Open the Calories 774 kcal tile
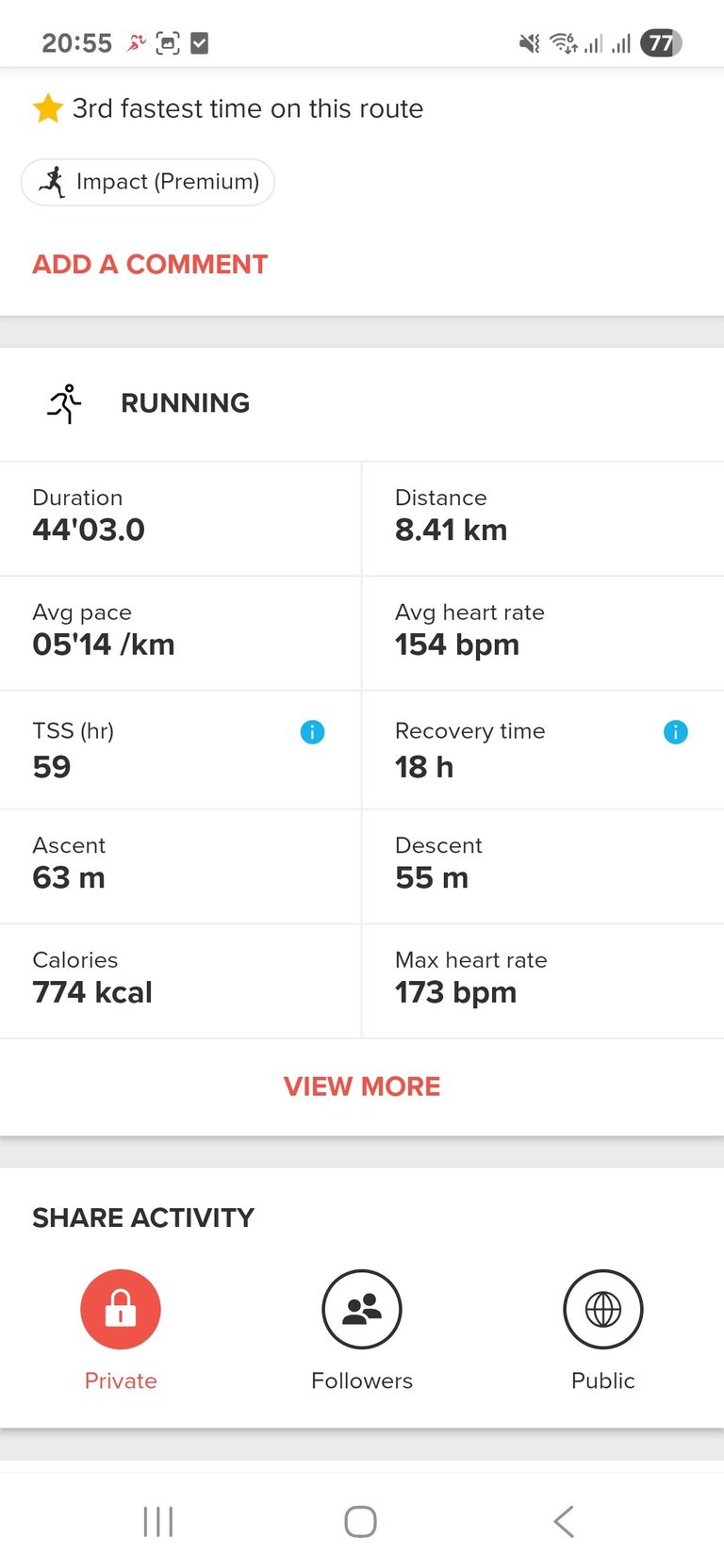 click(x=180, y=981)
